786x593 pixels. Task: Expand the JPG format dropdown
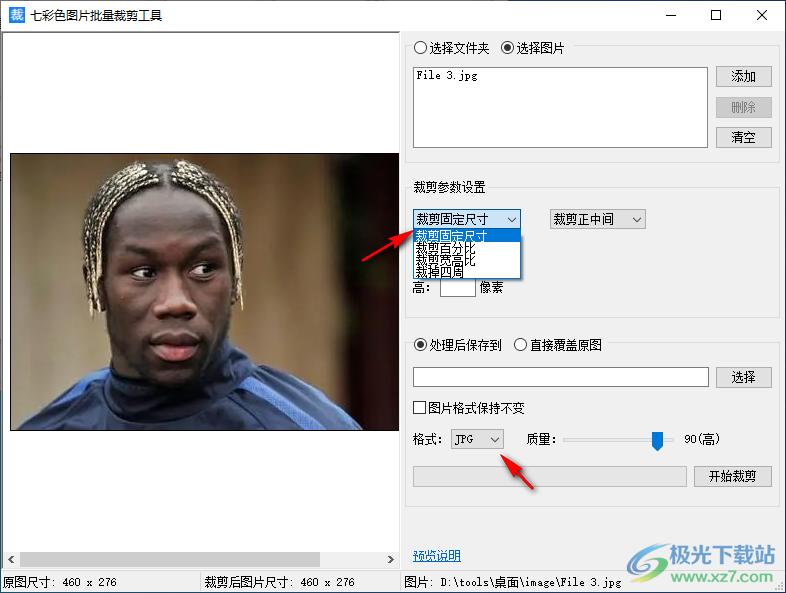click(477, 439)
